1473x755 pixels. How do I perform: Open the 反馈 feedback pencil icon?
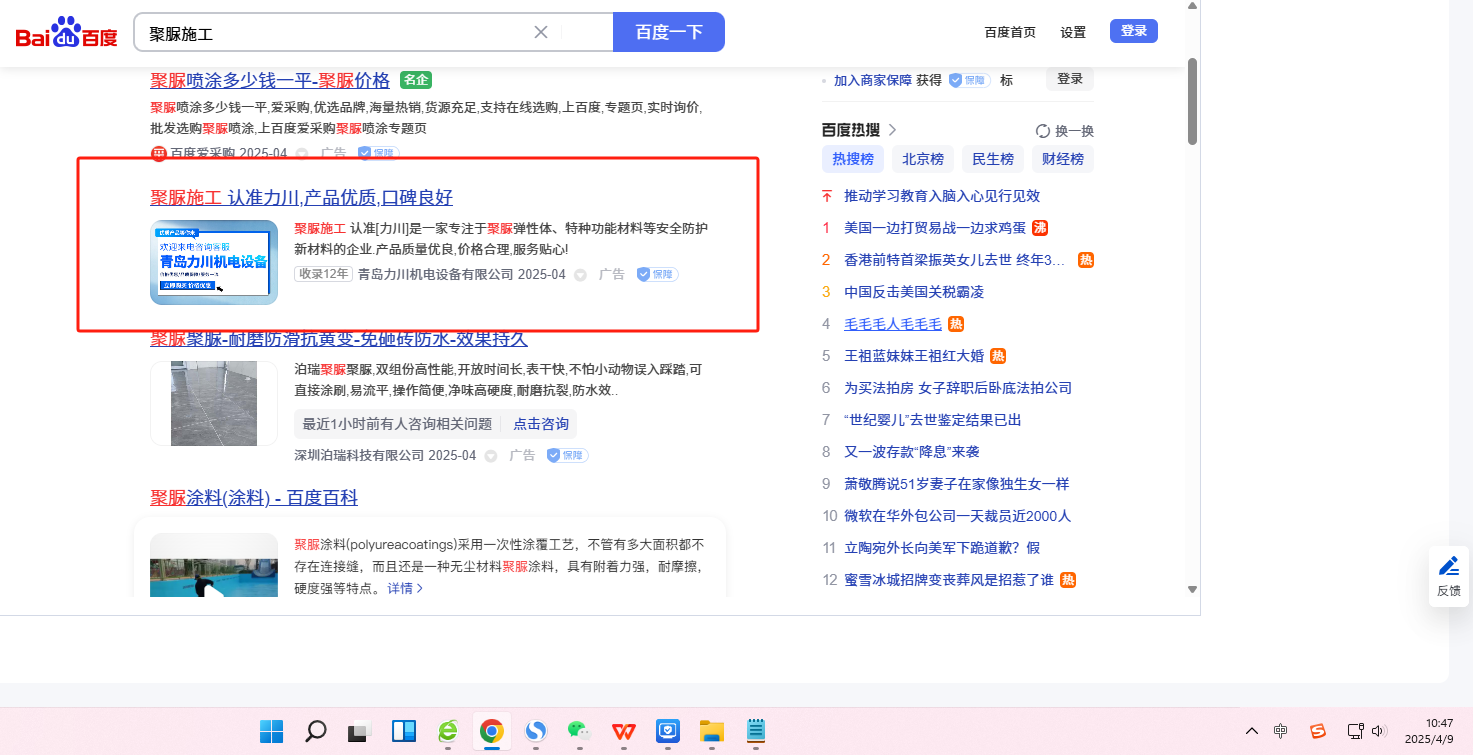point(1448,567)
